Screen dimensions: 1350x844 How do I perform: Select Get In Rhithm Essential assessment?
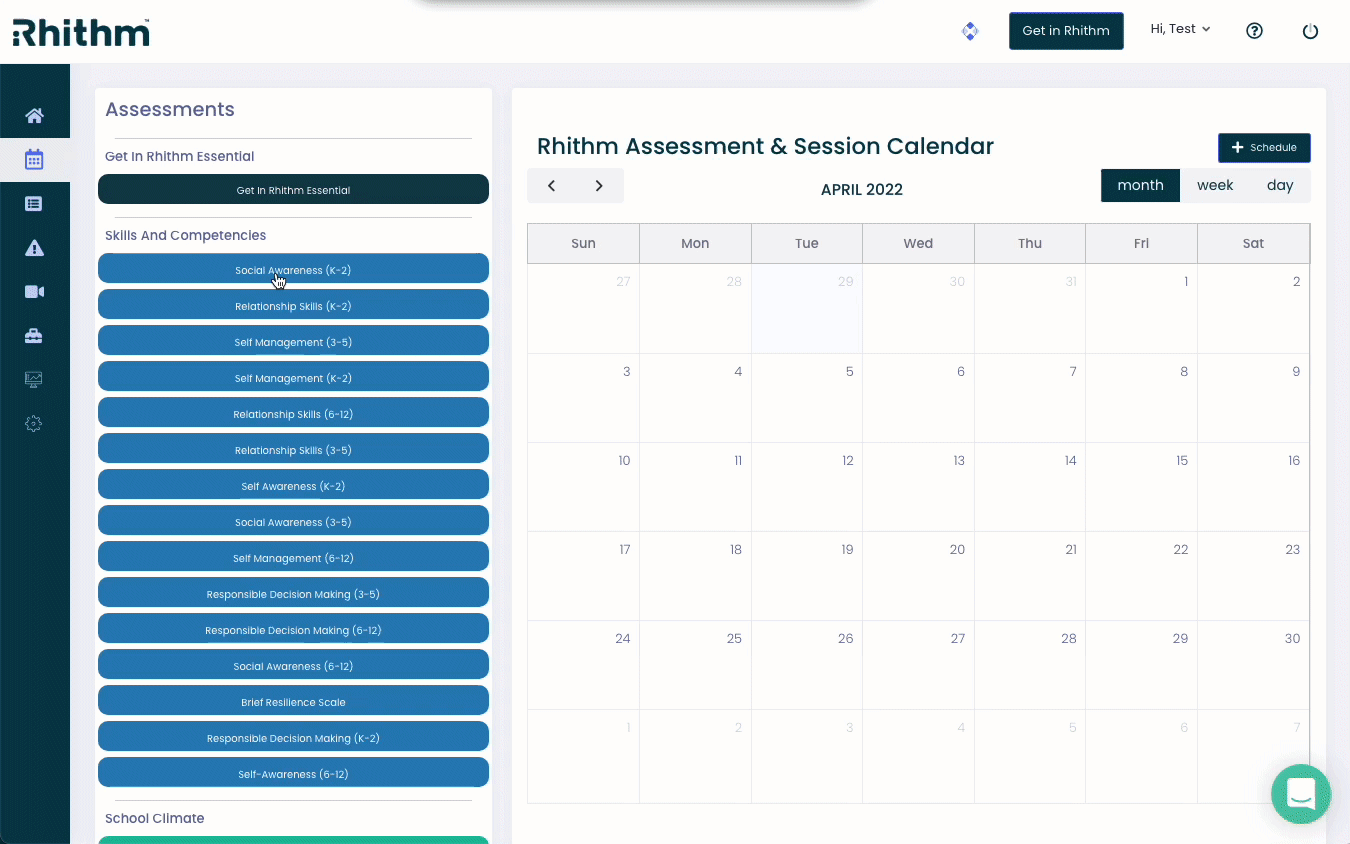[293, 189]
